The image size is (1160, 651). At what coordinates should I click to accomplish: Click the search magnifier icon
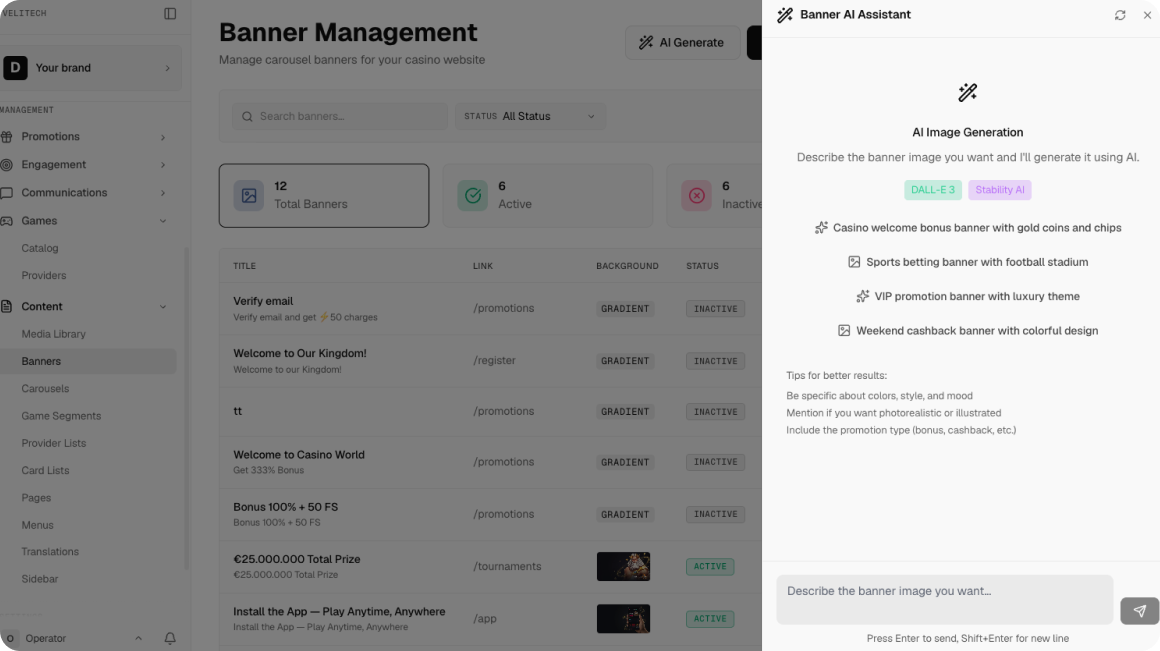tap(247, 116)
